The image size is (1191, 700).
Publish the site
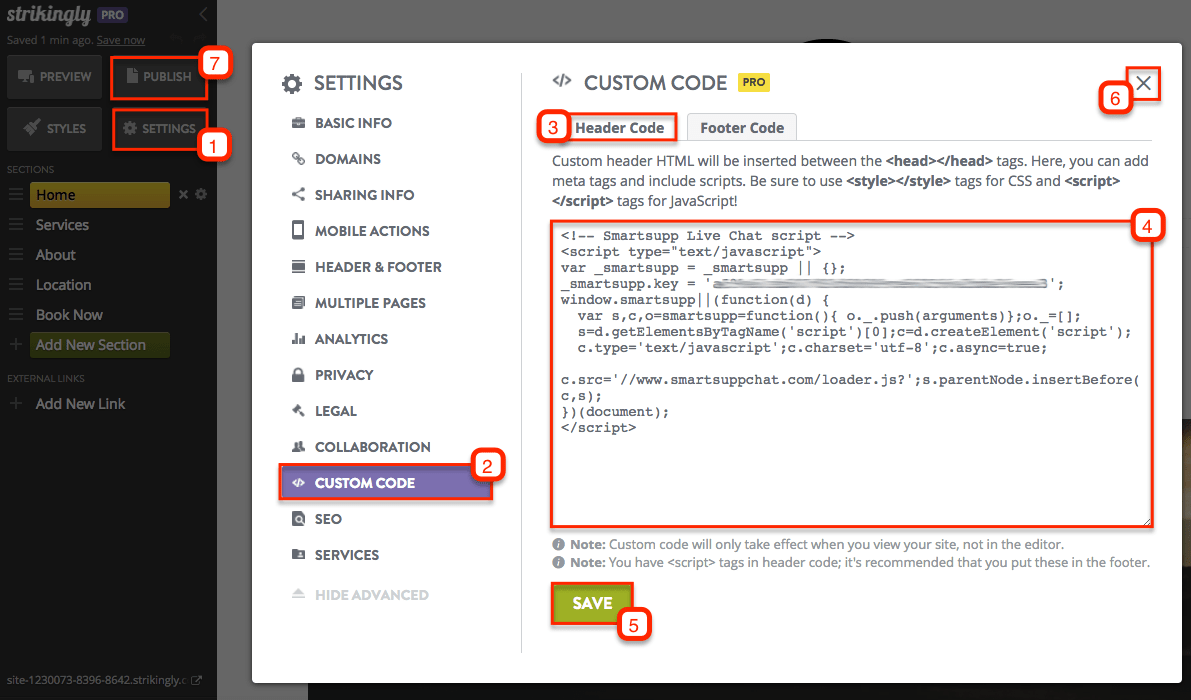(159, 77)
